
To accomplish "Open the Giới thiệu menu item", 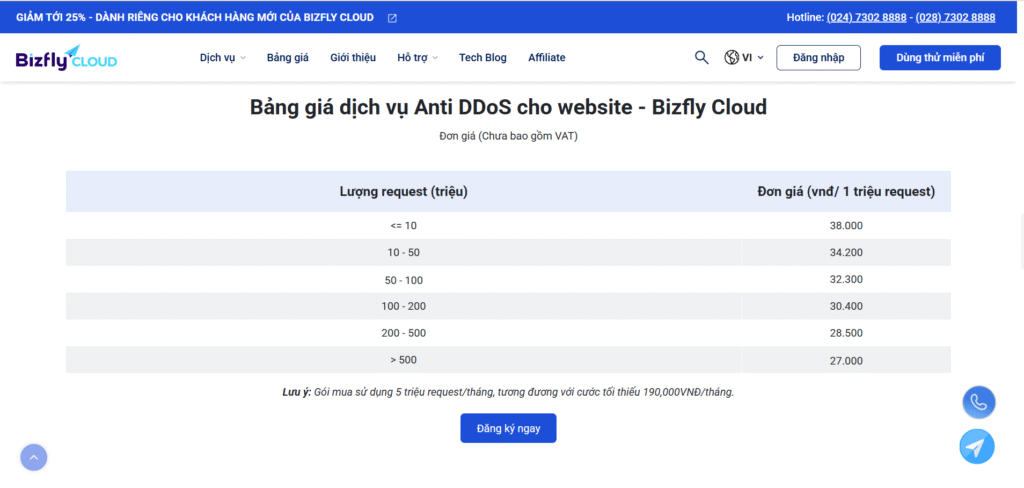I will [353, 58].
